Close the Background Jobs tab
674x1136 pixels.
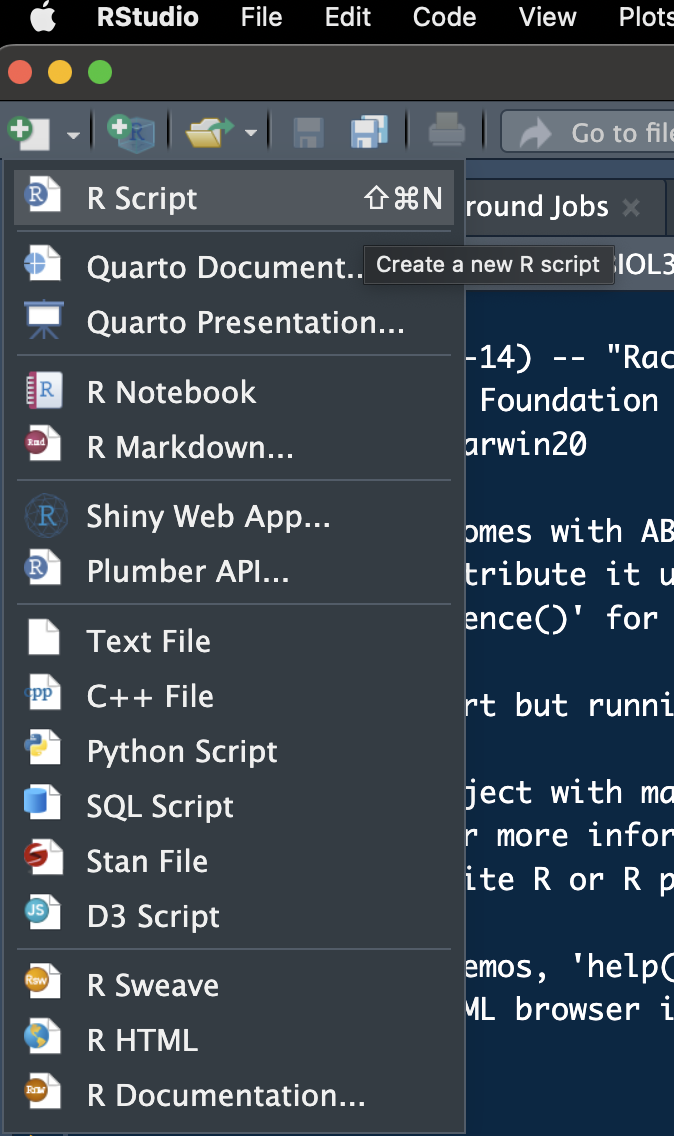pos(631,207)
